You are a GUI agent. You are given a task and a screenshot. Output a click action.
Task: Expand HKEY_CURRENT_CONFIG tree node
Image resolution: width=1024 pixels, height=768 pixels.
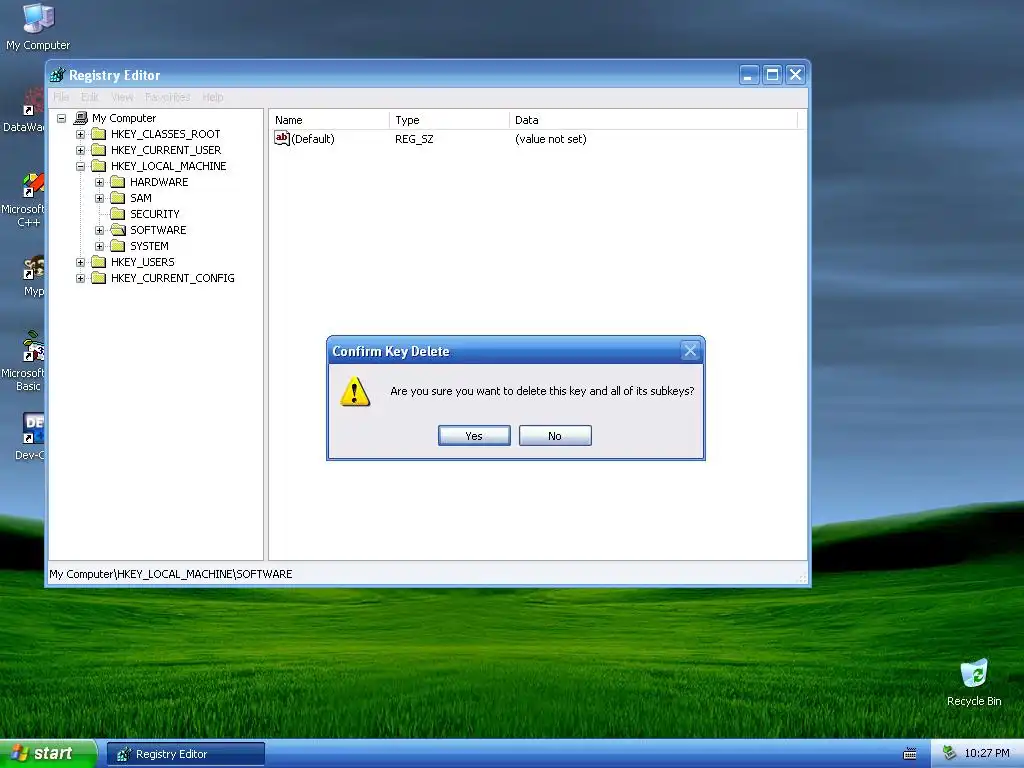point(80,278)
